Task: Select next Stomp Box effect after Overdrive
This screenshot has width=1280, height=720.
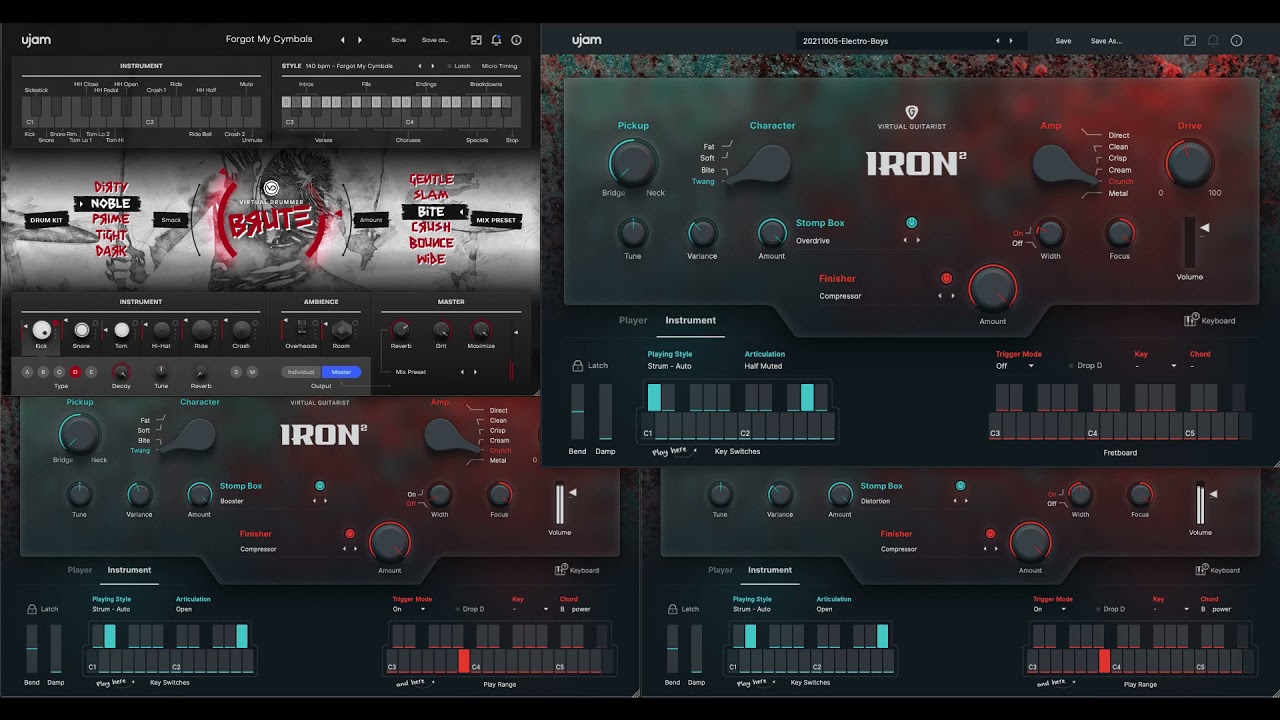Action: coord(919,241)
